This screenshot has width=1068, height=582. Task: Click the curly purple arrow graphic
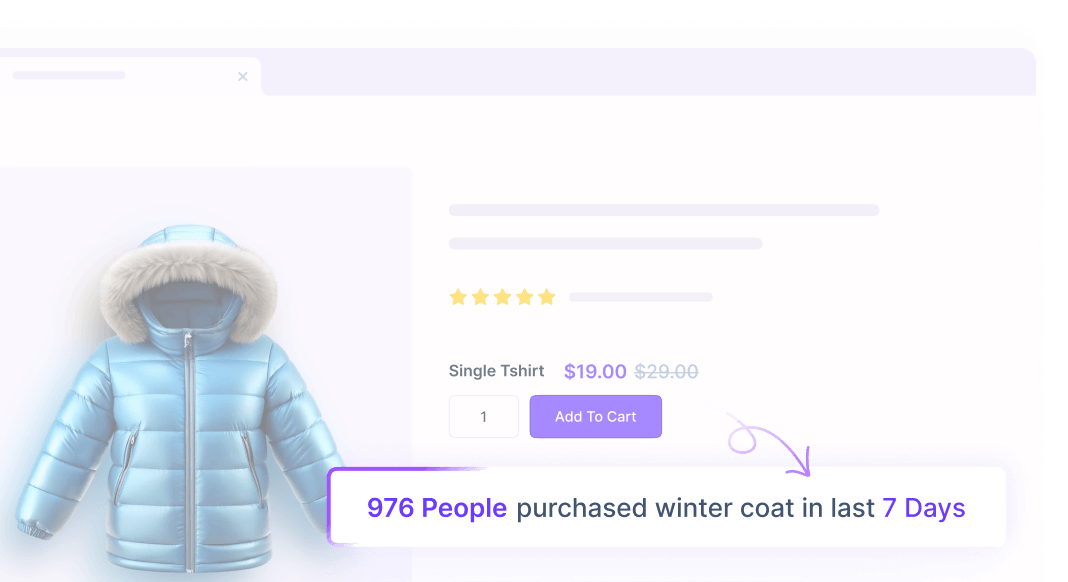click(770, 443)
